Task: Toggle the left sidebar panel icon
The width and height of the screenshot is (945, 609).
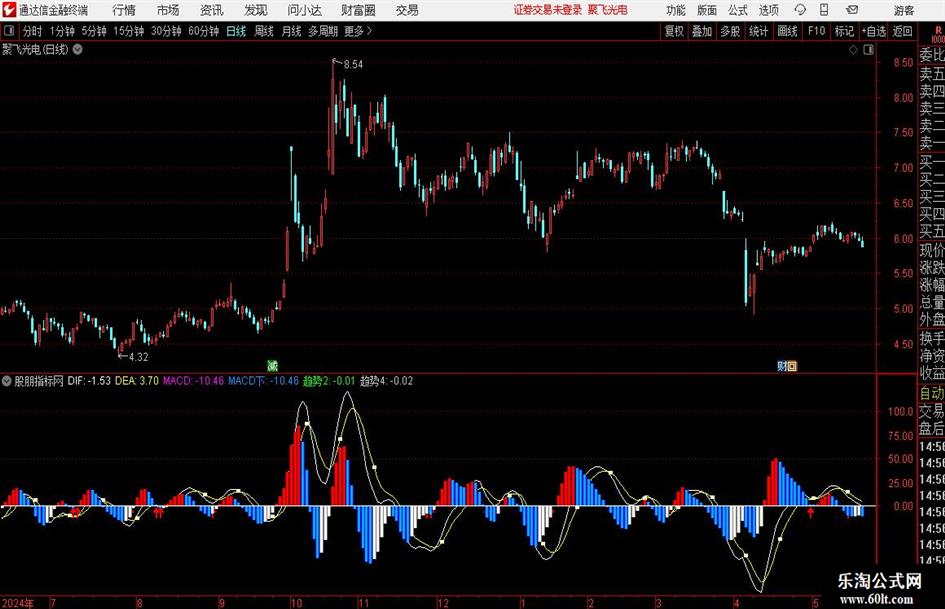Action: 9,31
